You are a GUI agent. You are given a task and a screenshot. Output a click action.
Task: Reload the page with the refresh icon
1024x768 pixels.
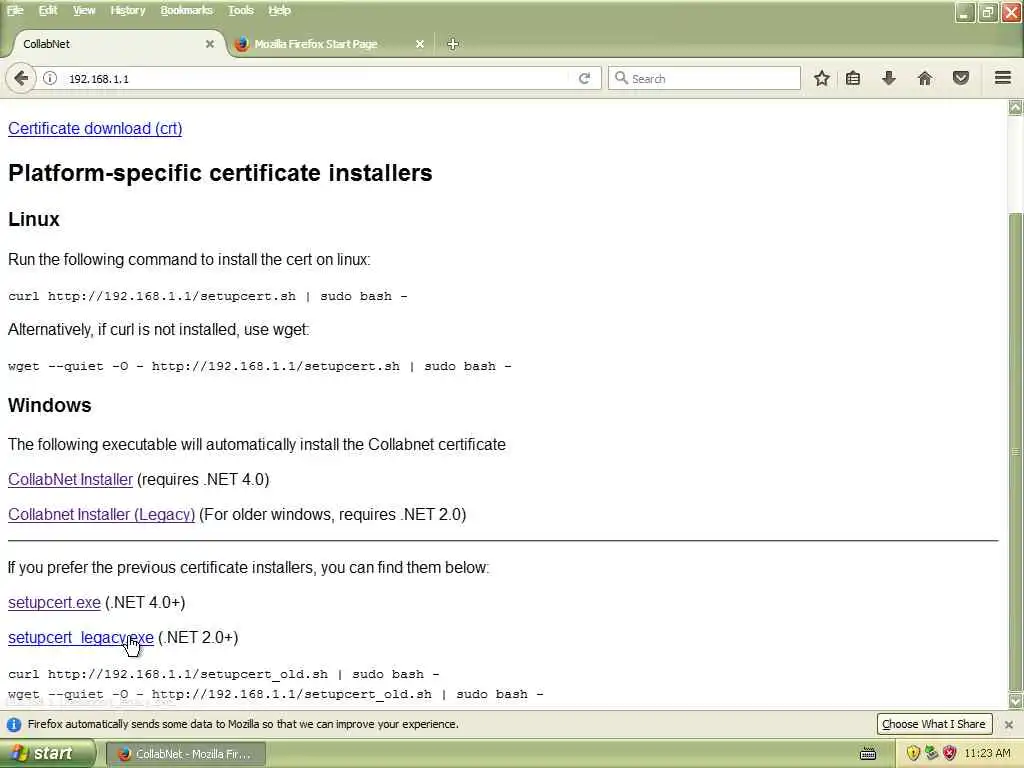[584, 78]
